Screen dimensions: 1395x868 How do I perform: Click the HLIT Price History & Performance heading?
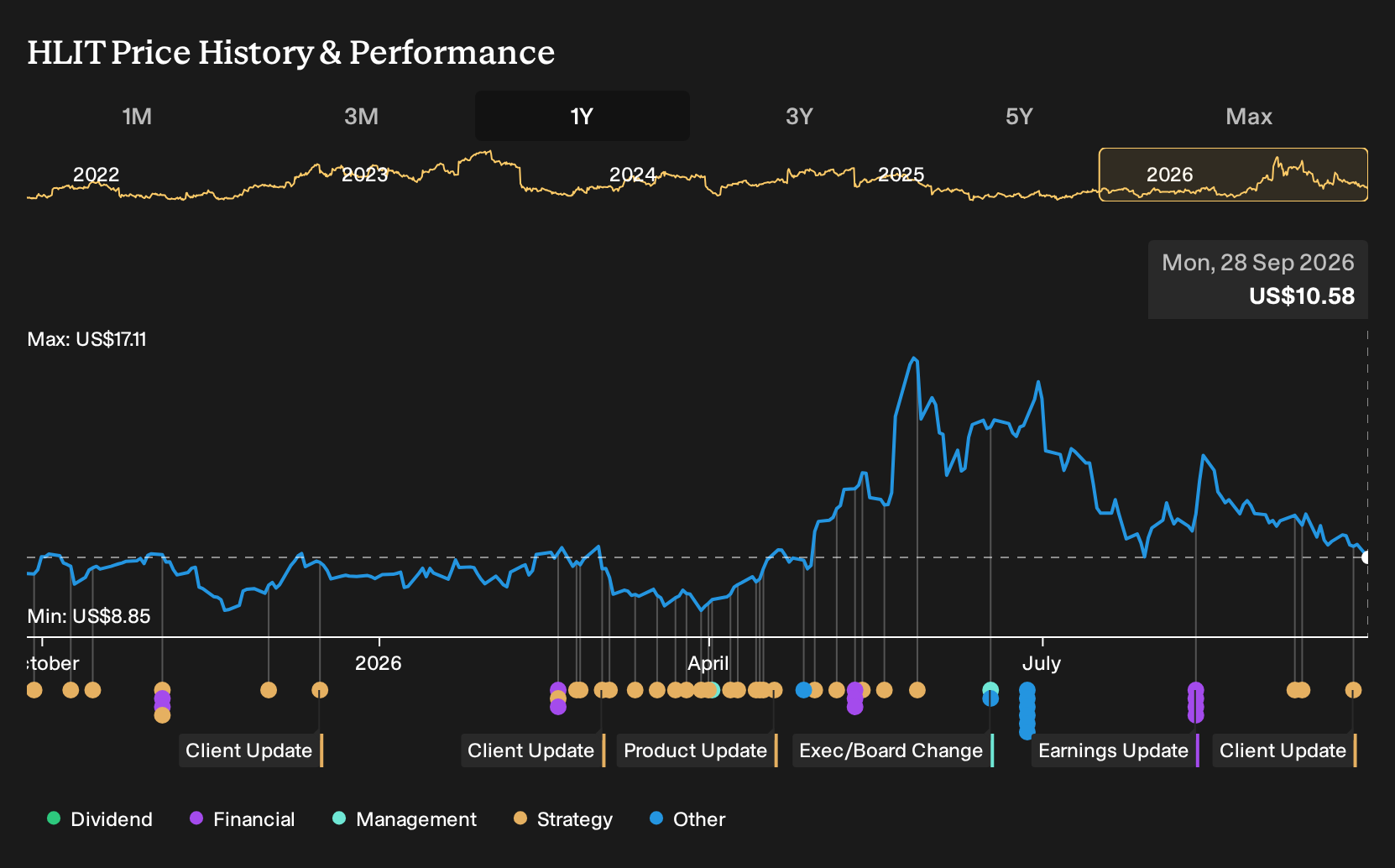(291, 52)
